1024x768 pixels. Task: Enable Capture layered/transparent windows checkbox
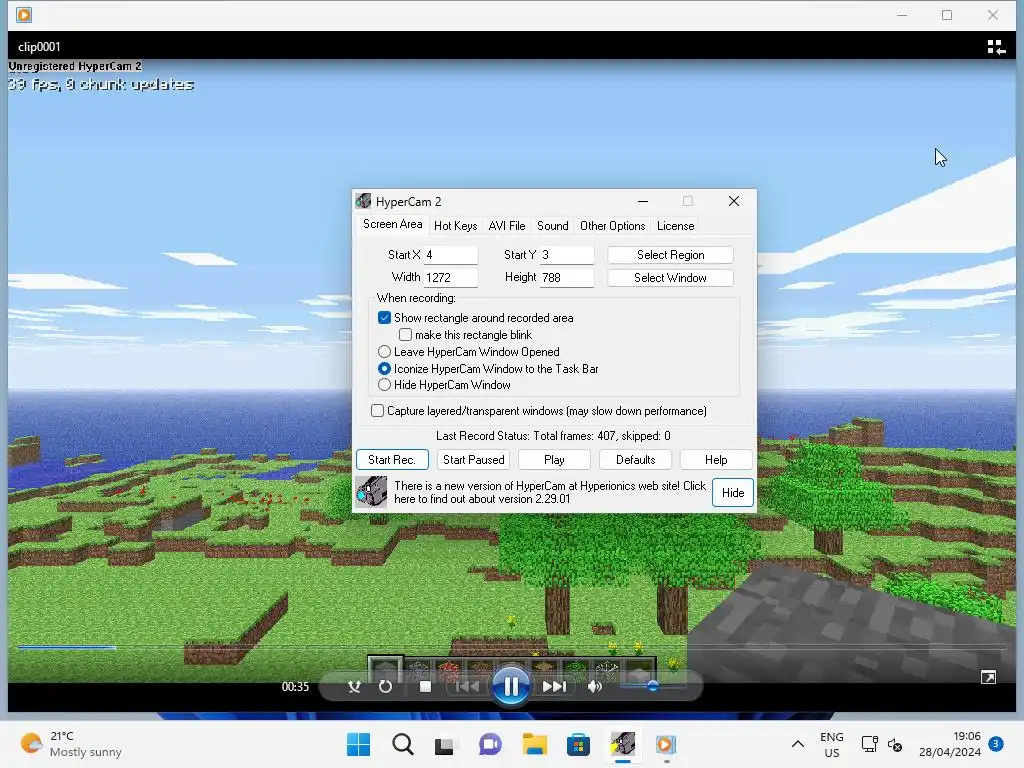[x=377, y=411]
